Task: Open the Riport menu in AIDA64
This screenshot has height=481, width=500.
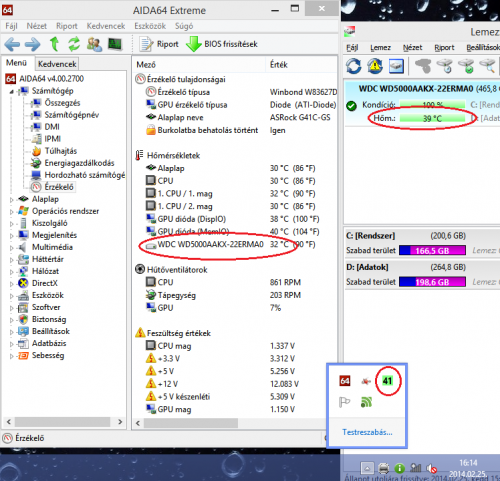Action: click(67, 26)
